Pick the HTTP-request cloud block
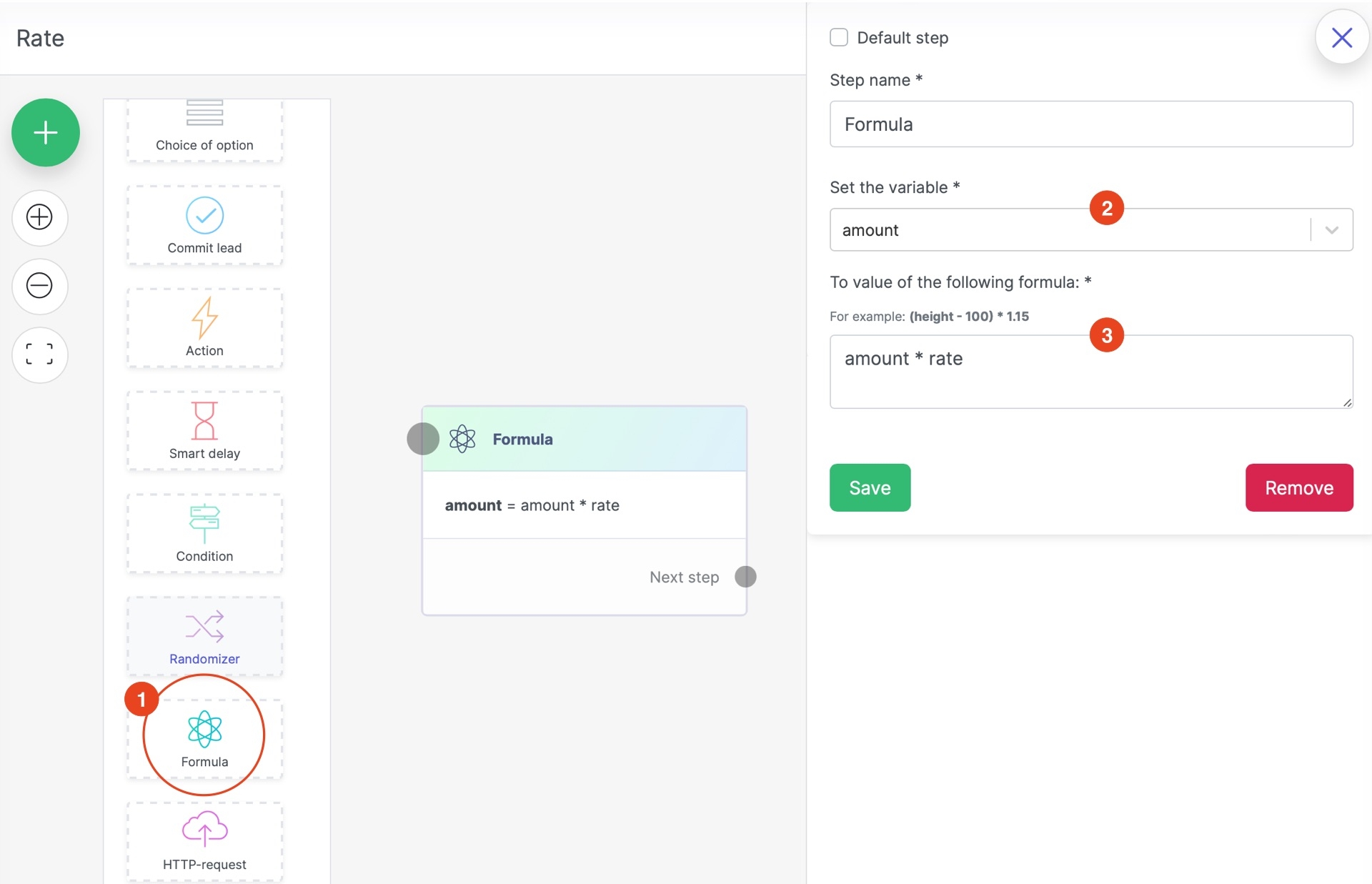1372x884 pixels. pyautogui.click(x=204, y=841)
